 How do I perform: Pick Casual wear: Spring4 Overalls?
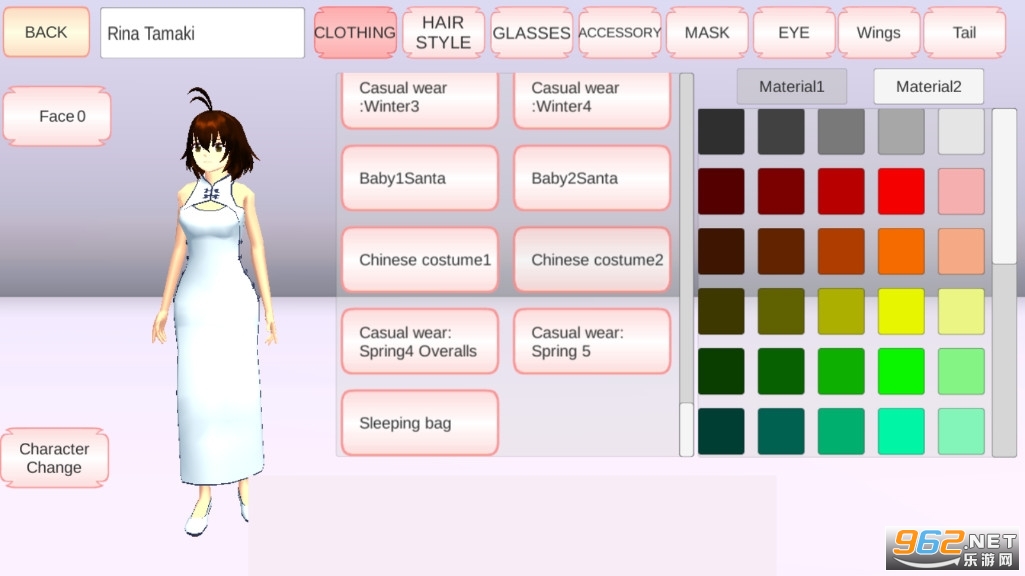420,342
